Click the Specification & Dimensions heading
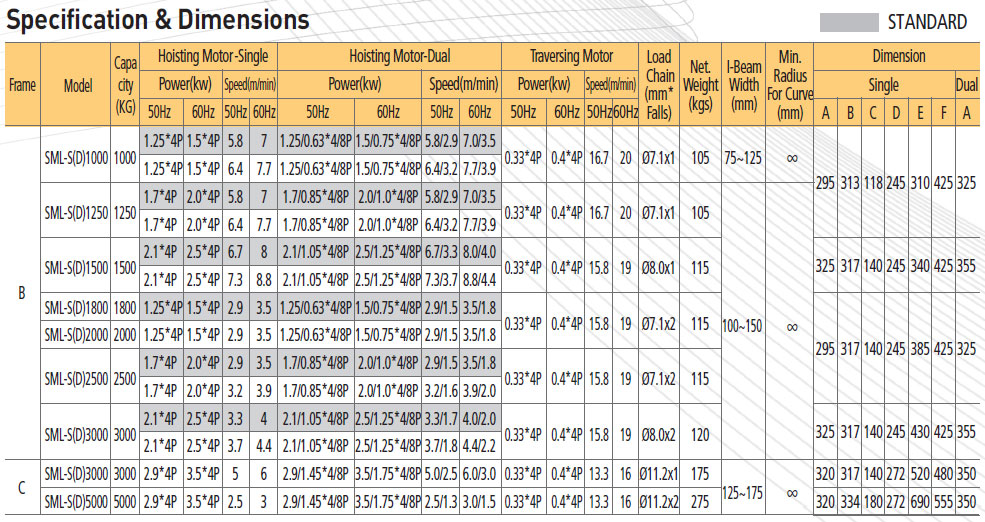985x522 pixels. coord(158,19)
